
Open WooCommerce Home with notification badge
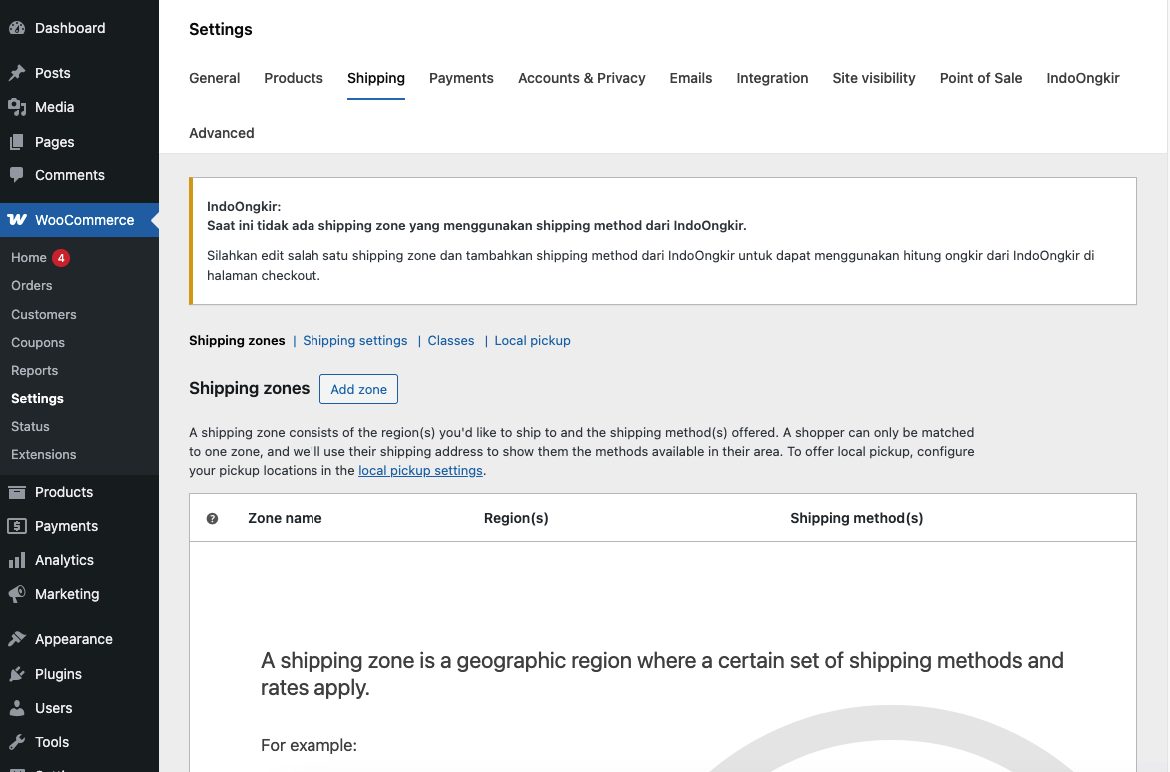[x=29, y=257]
